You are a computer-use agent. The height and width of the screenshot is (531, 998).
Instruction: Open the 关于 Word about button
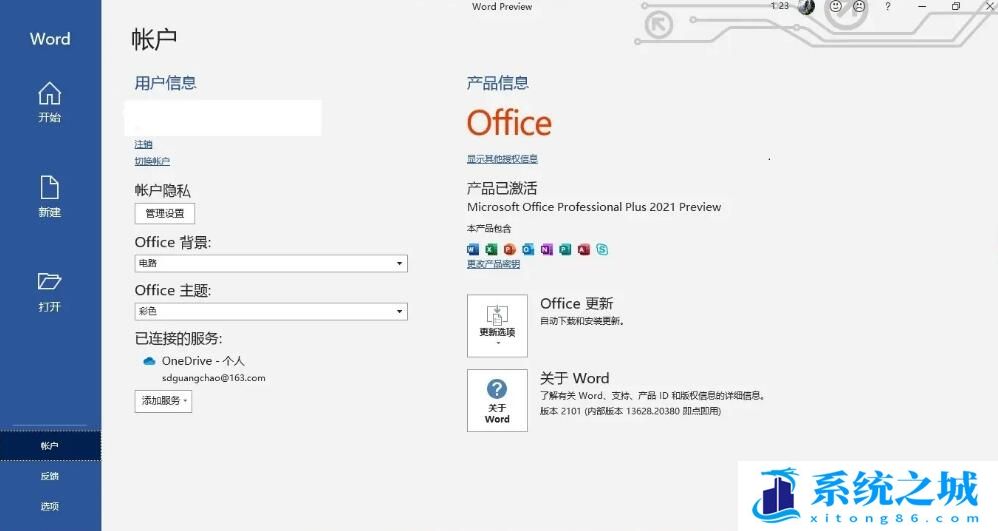click(497, 400)
